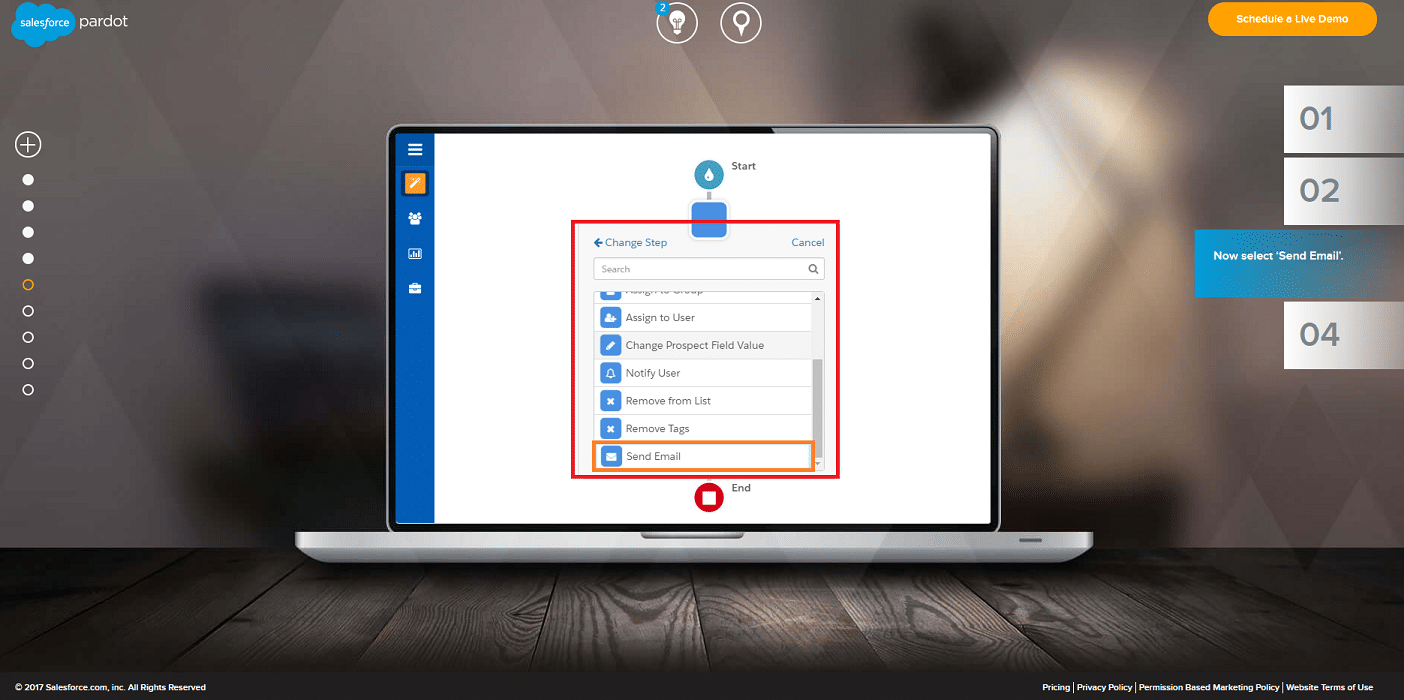Go back via the Change Step link
1404x700 pixels.
[x=630, y=242]
